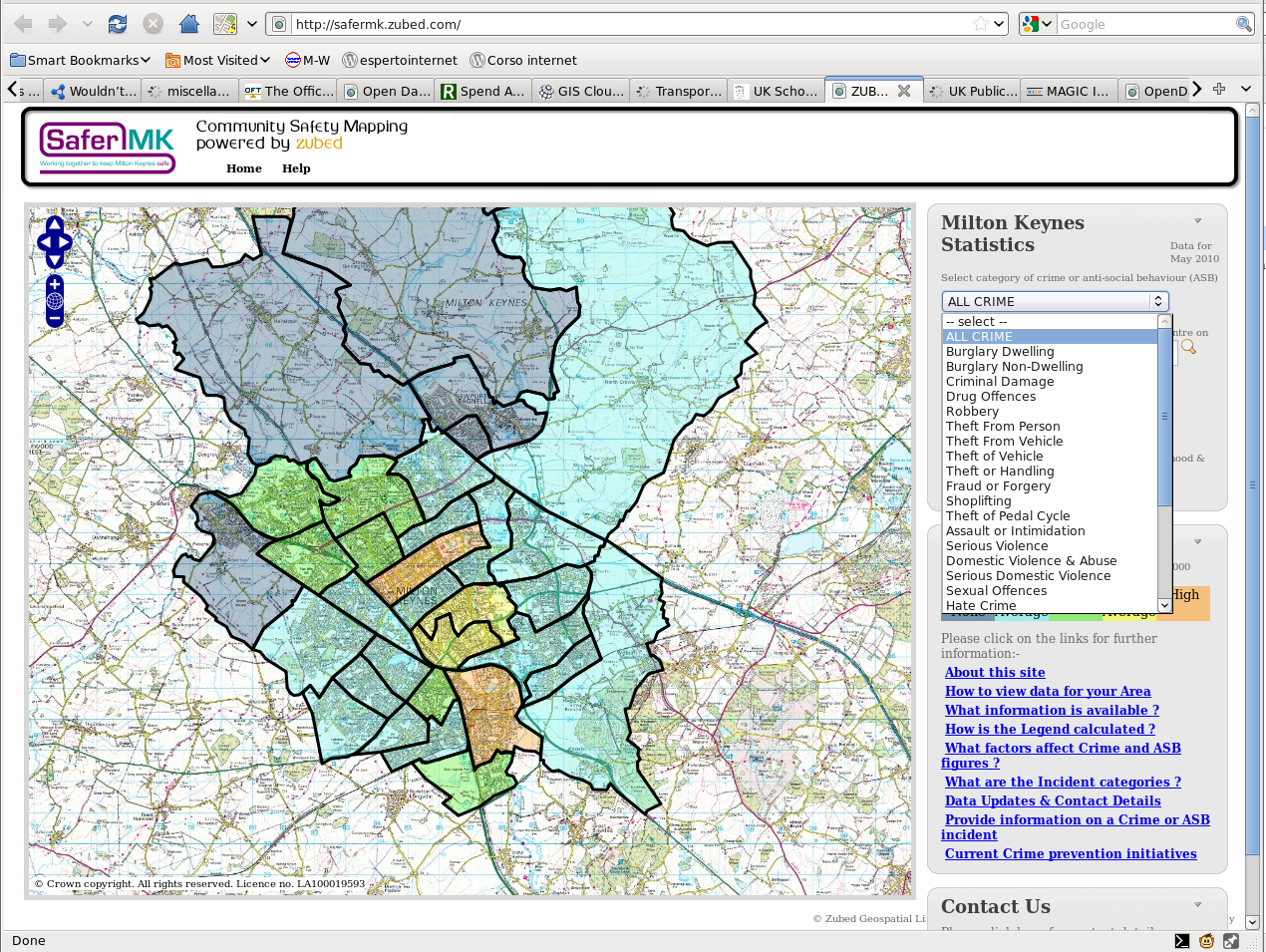Select Drug Offences from the crime list
Viewport: 1266px width, 952px height.
(1050, 397)
